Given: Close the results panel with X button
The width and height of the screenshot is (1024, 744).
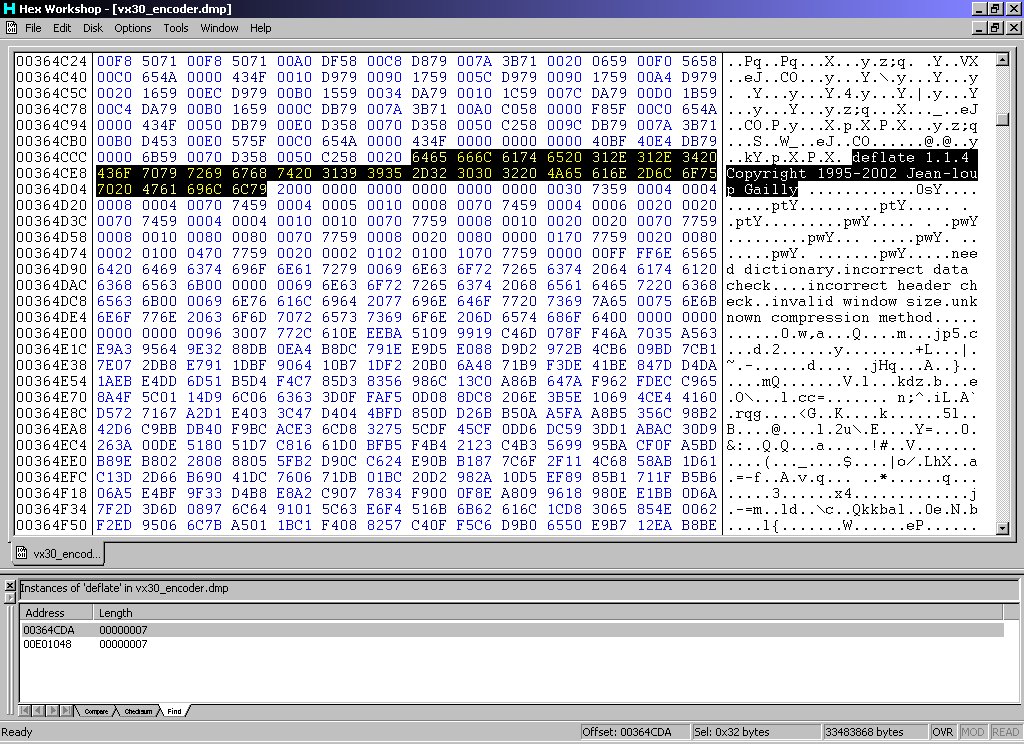Looking at the screenshot, I should coord(10,586).
